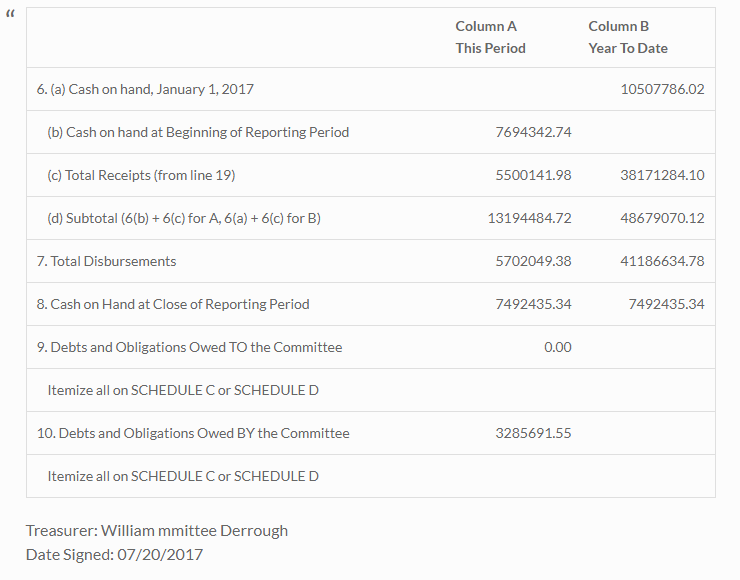Click the Column A This Period header
The height and width of the screenshot is (580, 740).
tap(490, 37)
